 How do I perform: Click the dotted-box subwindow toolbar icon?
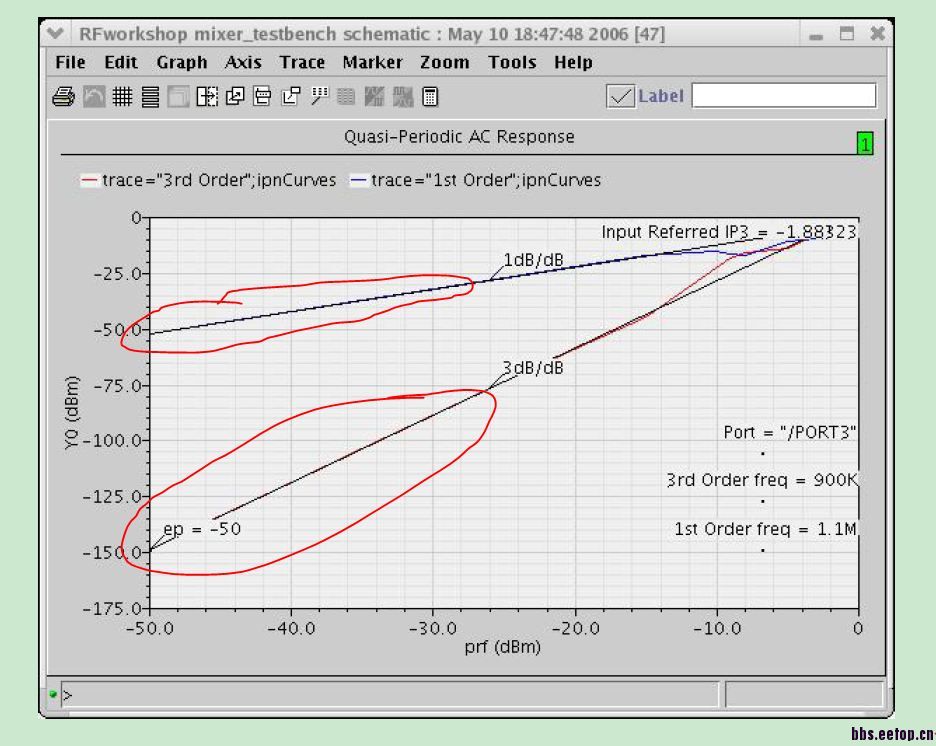263,97
